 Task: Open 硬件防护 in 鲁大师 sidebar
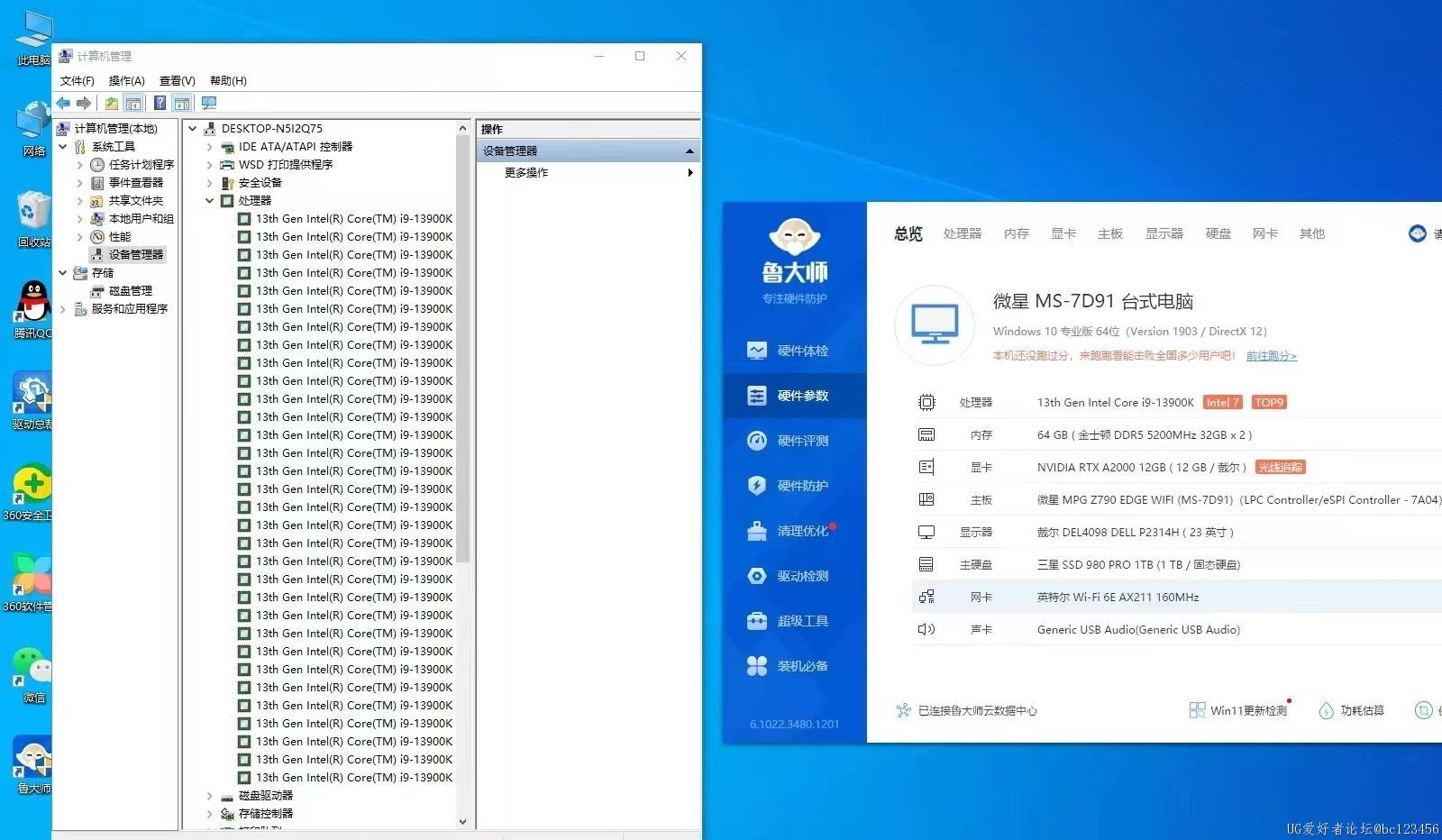point(794,486)
